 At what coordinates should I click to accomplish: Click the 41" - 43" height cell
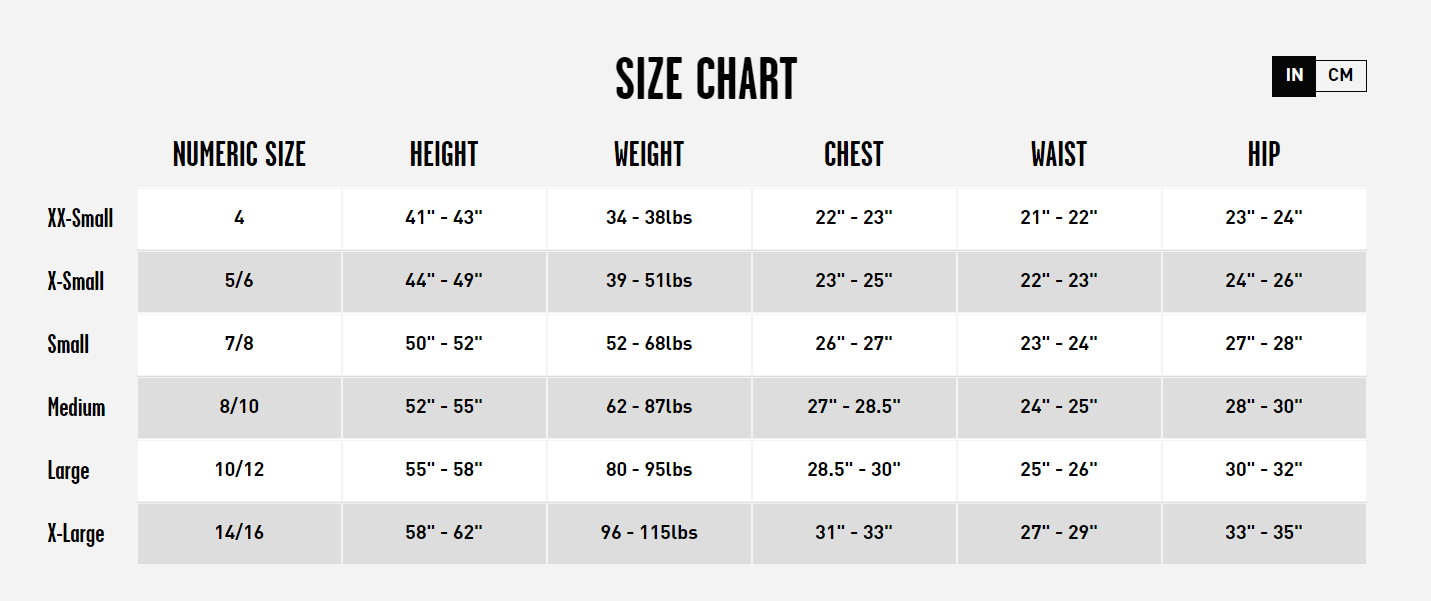[444, 218]
